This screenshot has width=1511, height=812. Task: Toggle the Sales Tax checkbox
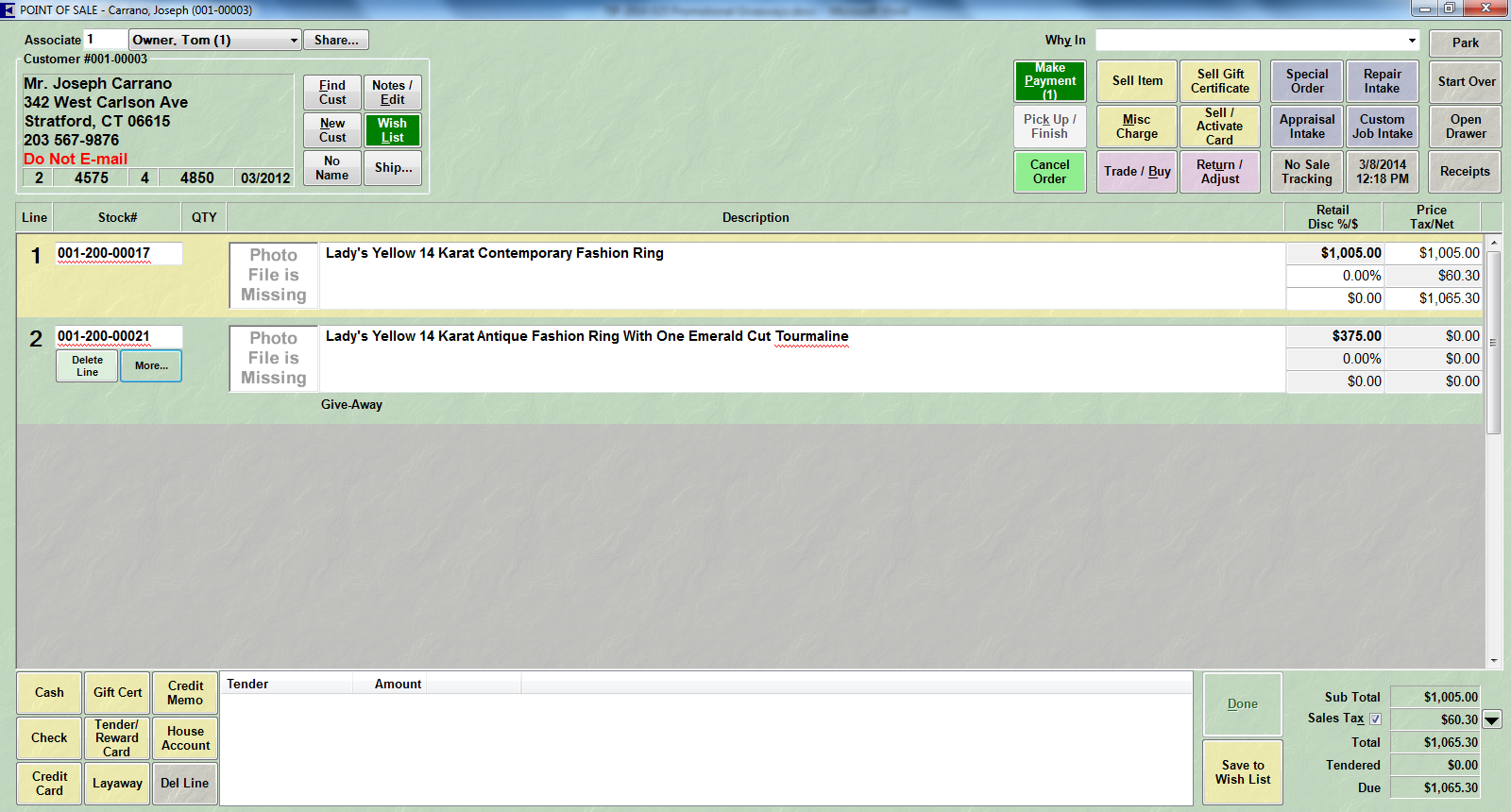coord(1375,719)
